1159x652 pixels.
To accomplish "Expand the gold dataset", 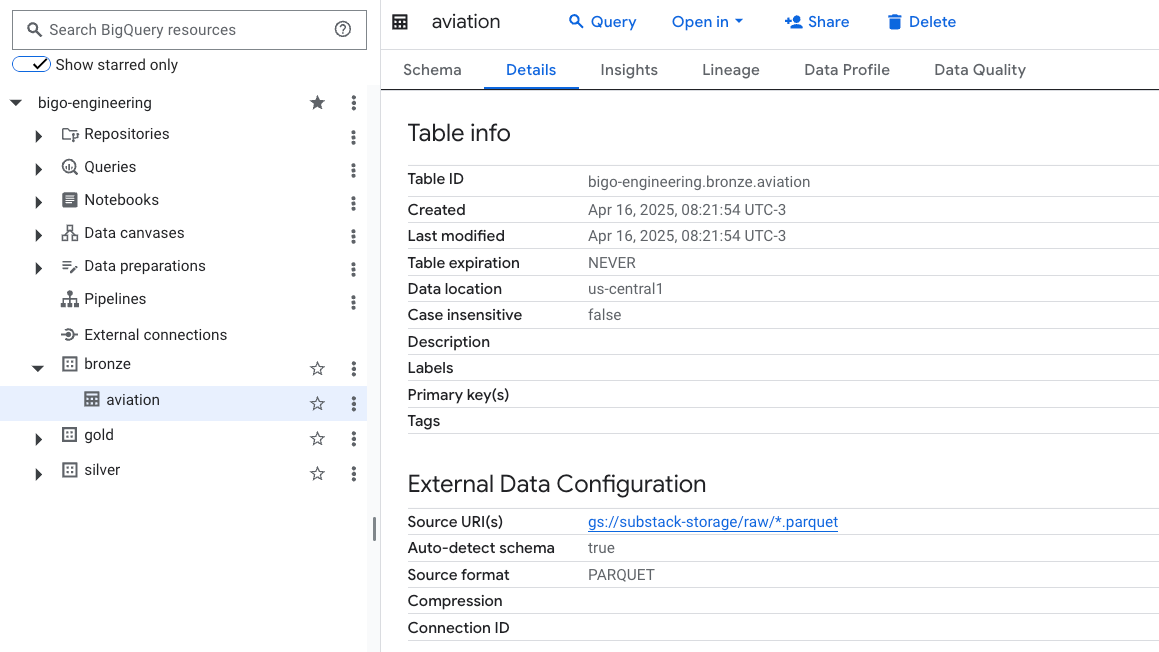I will coord(38,439).
